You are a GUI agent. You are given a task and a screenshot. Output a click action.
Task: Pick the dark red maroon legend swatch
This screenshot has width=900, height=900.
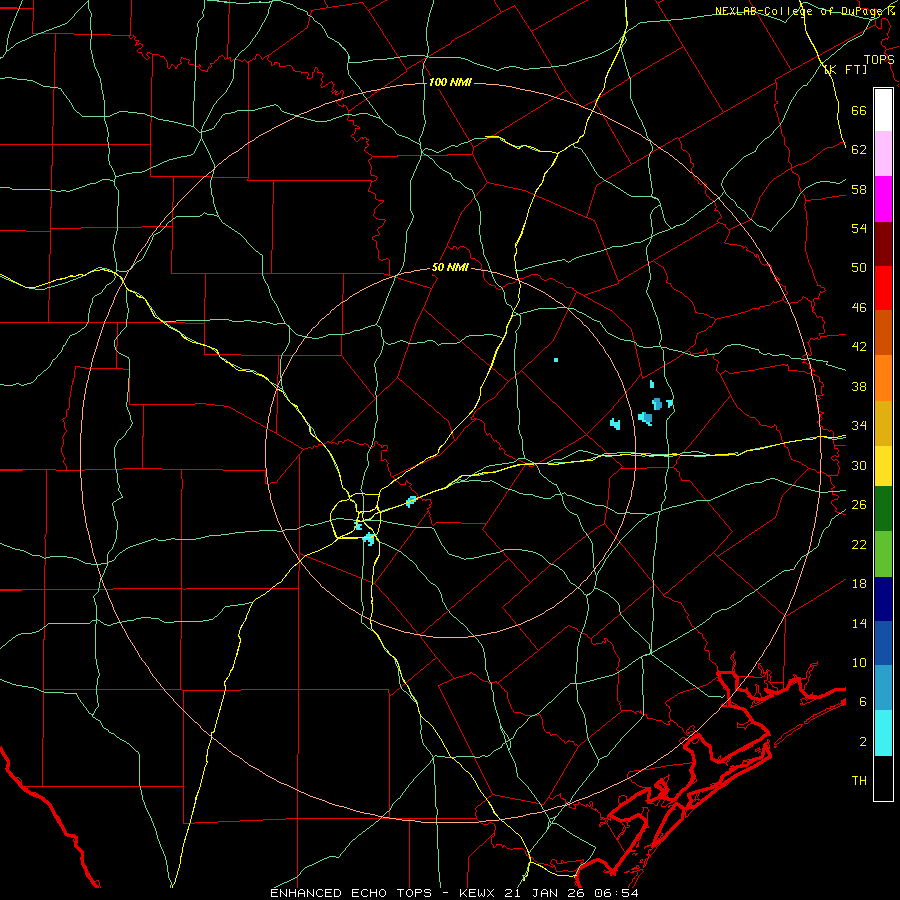tap(883, 244)
